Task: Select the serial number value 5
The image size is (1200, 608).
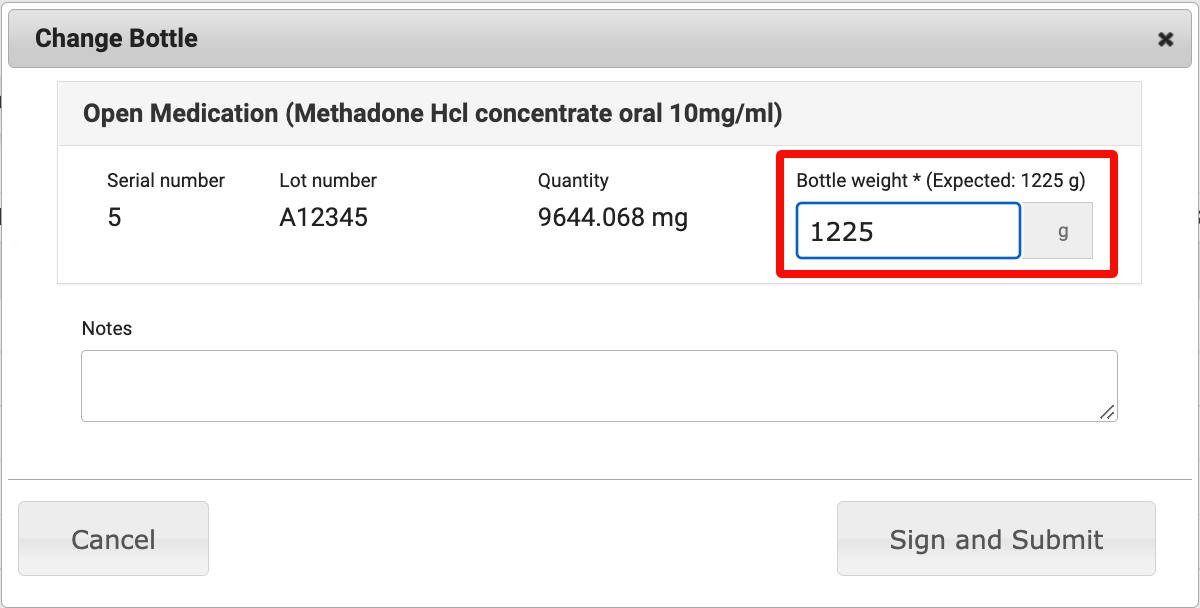Action: 114,217
